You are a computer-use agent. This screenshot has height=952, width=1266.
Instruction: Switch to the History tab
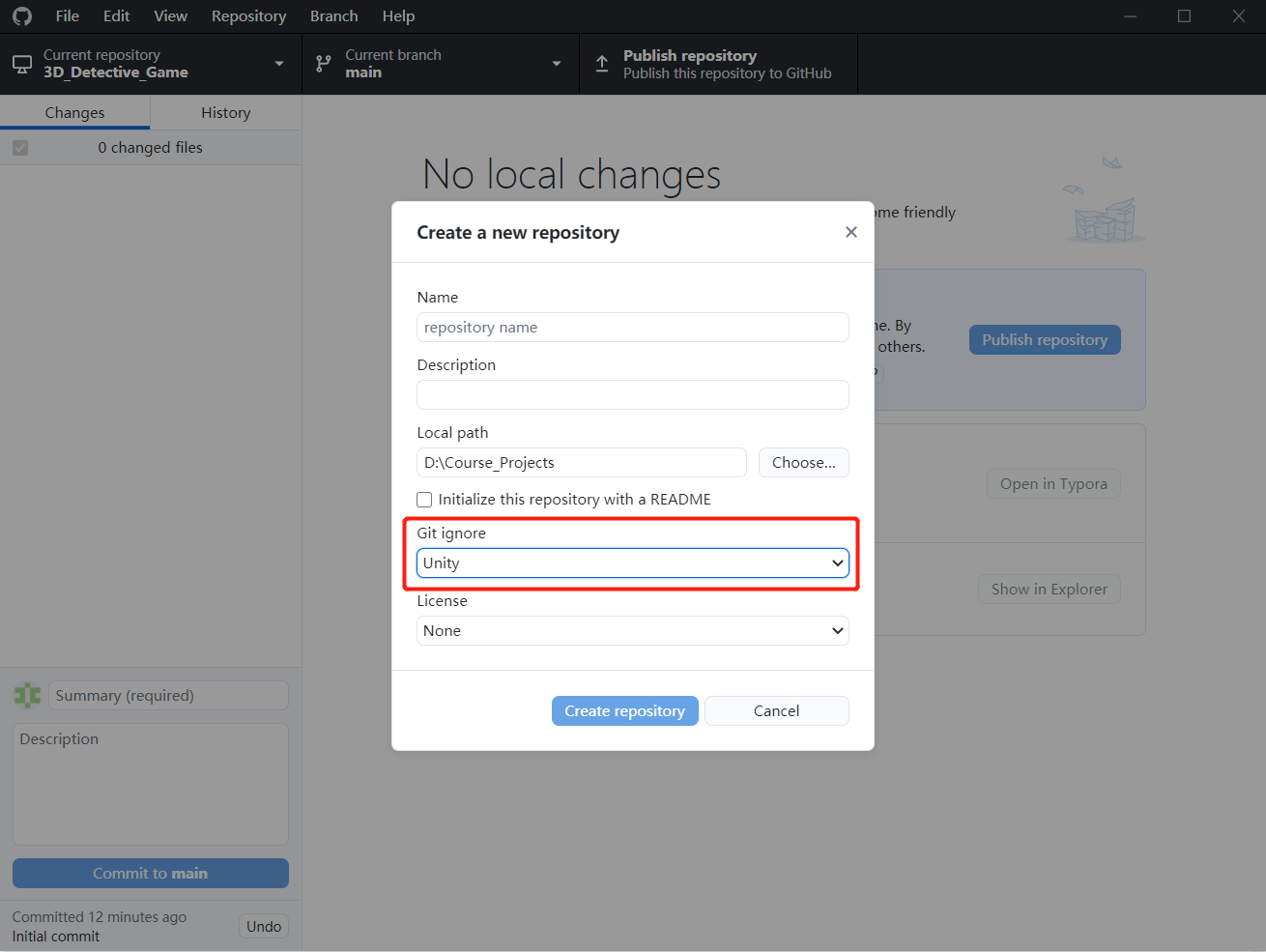[x=224, y=112]
